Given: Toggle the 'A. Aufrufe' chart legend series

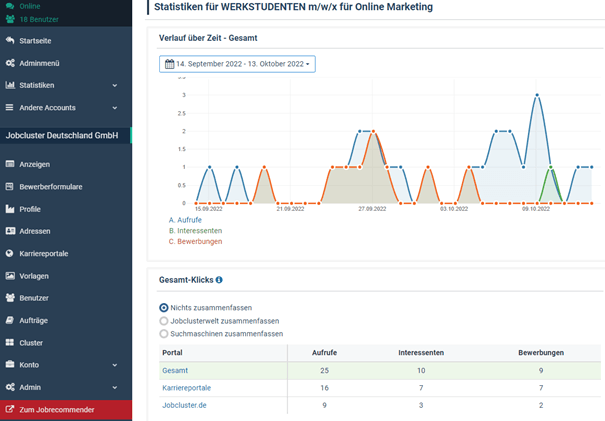Looking at the screenshot, I should point(186,219).
